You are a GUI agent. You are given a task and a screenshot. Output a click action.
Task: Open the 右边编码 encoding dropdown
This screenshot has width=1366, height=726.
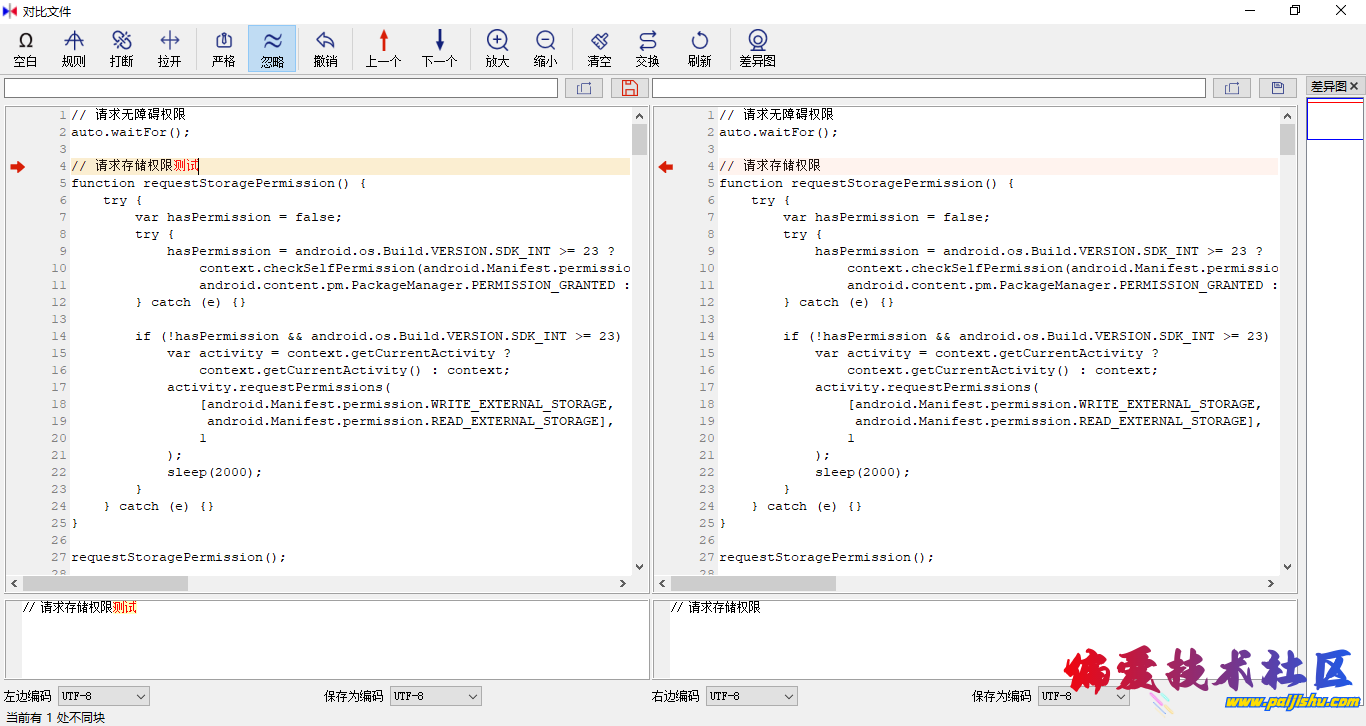[752, 696]
